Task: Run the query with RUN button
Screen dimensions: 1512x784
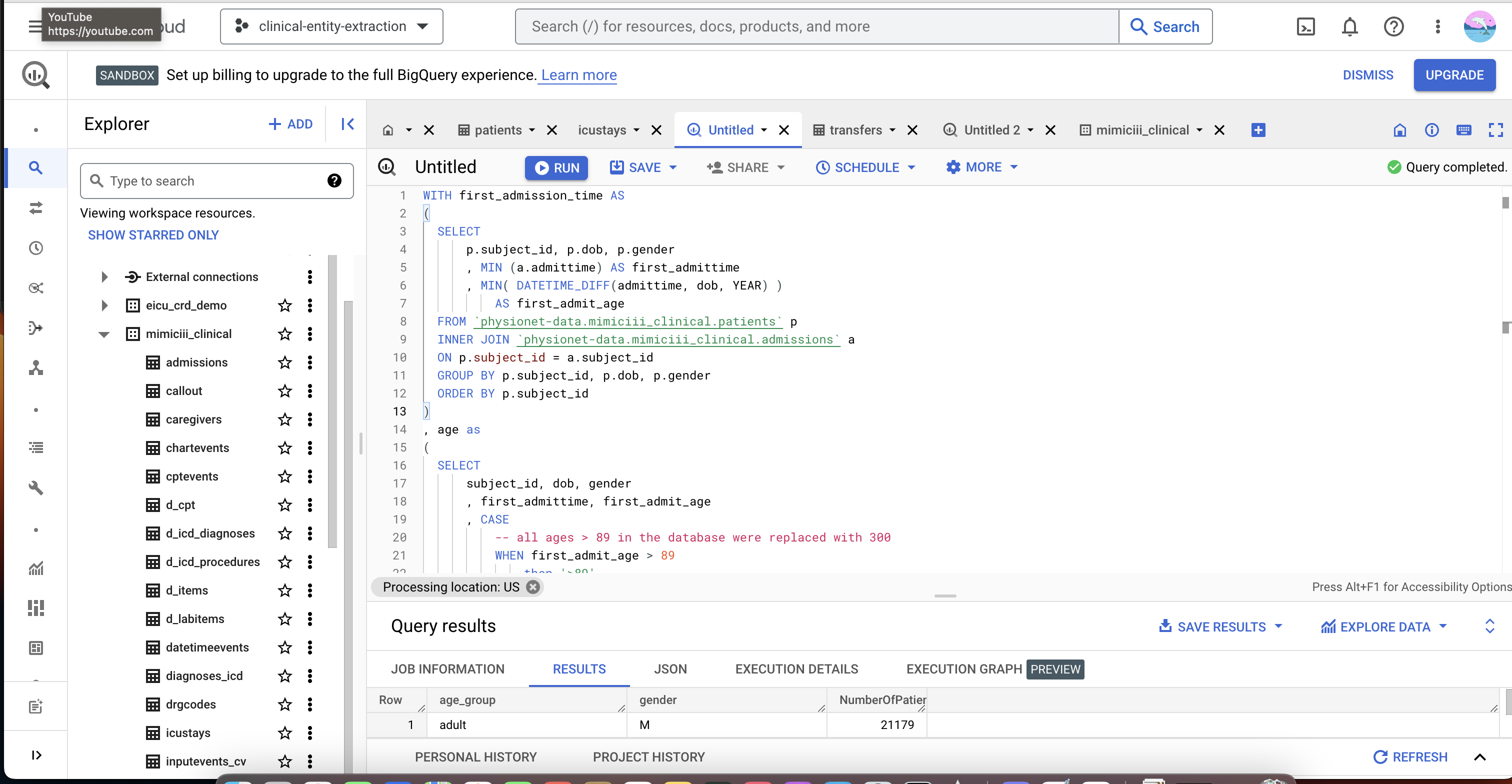Action: (x=556, y=168)
